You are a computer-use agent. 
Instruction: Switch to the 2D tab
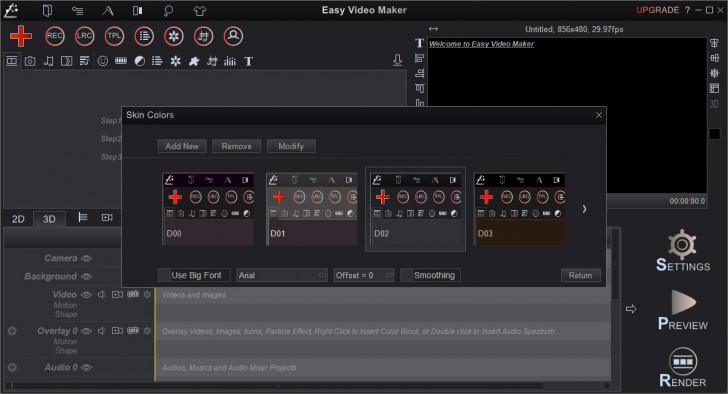point(18,219)
